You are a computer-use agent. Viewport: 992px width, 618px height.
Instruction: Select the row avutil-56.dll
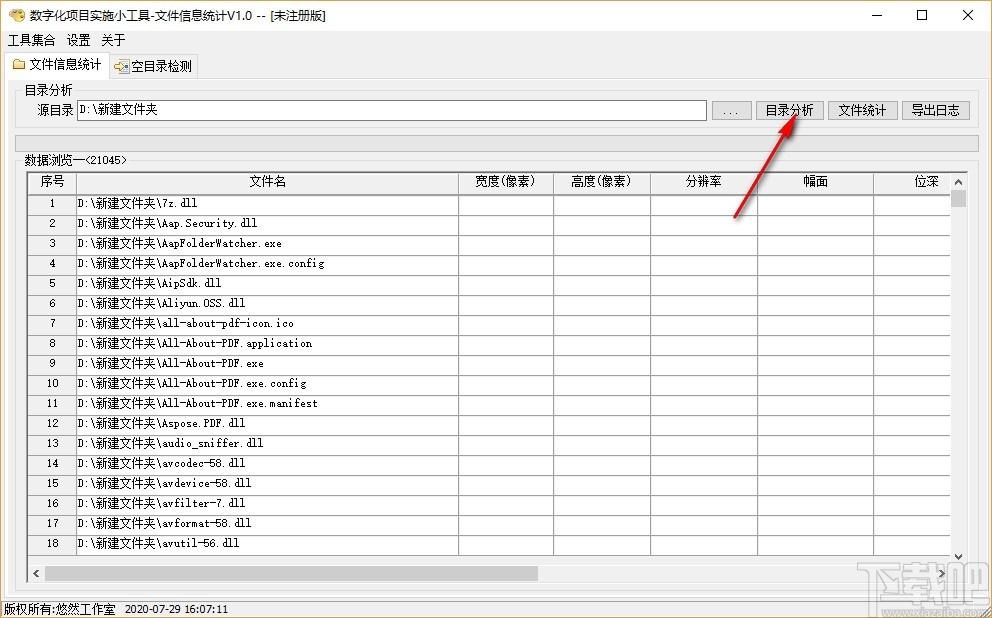489,543
